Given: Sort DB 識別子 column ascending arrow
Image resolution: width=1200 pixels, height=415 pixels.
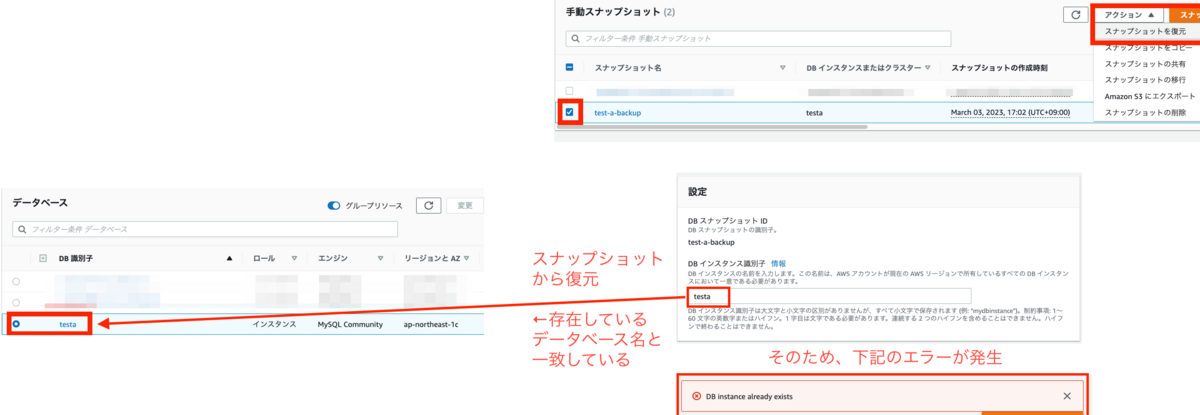Looking at the screenshot, I should pos(230,258).
